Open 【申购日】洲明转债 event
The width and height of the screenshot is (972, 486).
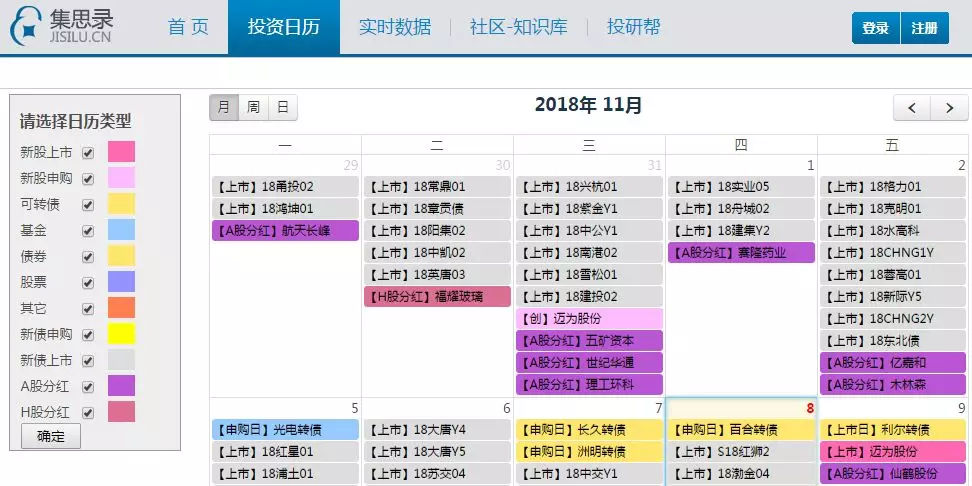point(590,452)
